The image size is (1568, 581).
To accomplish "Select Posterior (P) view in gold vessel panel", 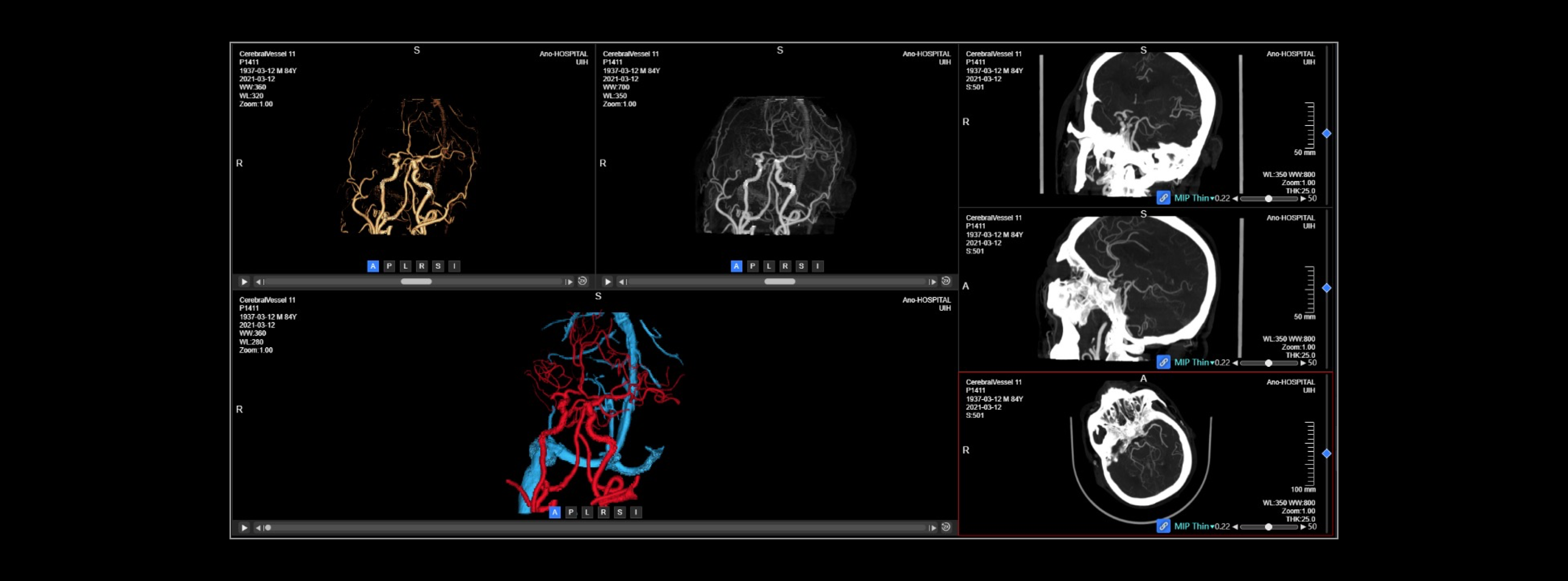I will tap(390, 266).
